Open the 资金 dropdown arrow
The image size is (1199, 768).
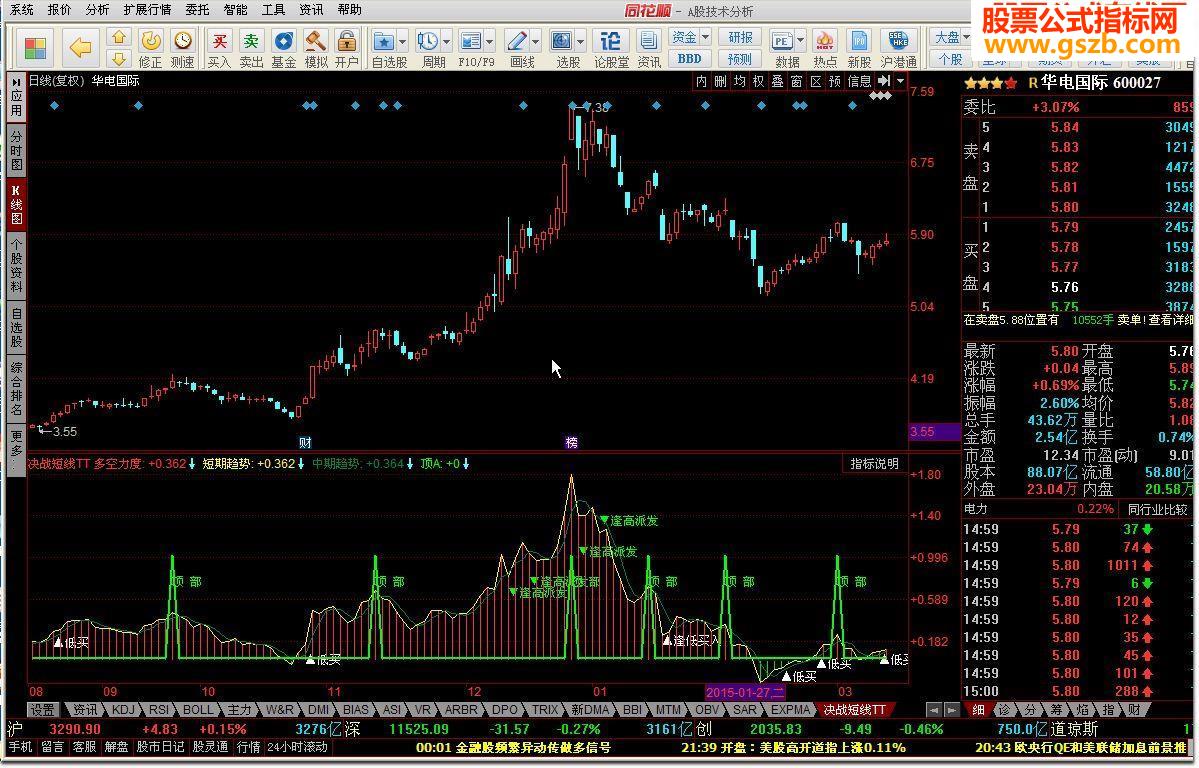click(x=705, y=37)
